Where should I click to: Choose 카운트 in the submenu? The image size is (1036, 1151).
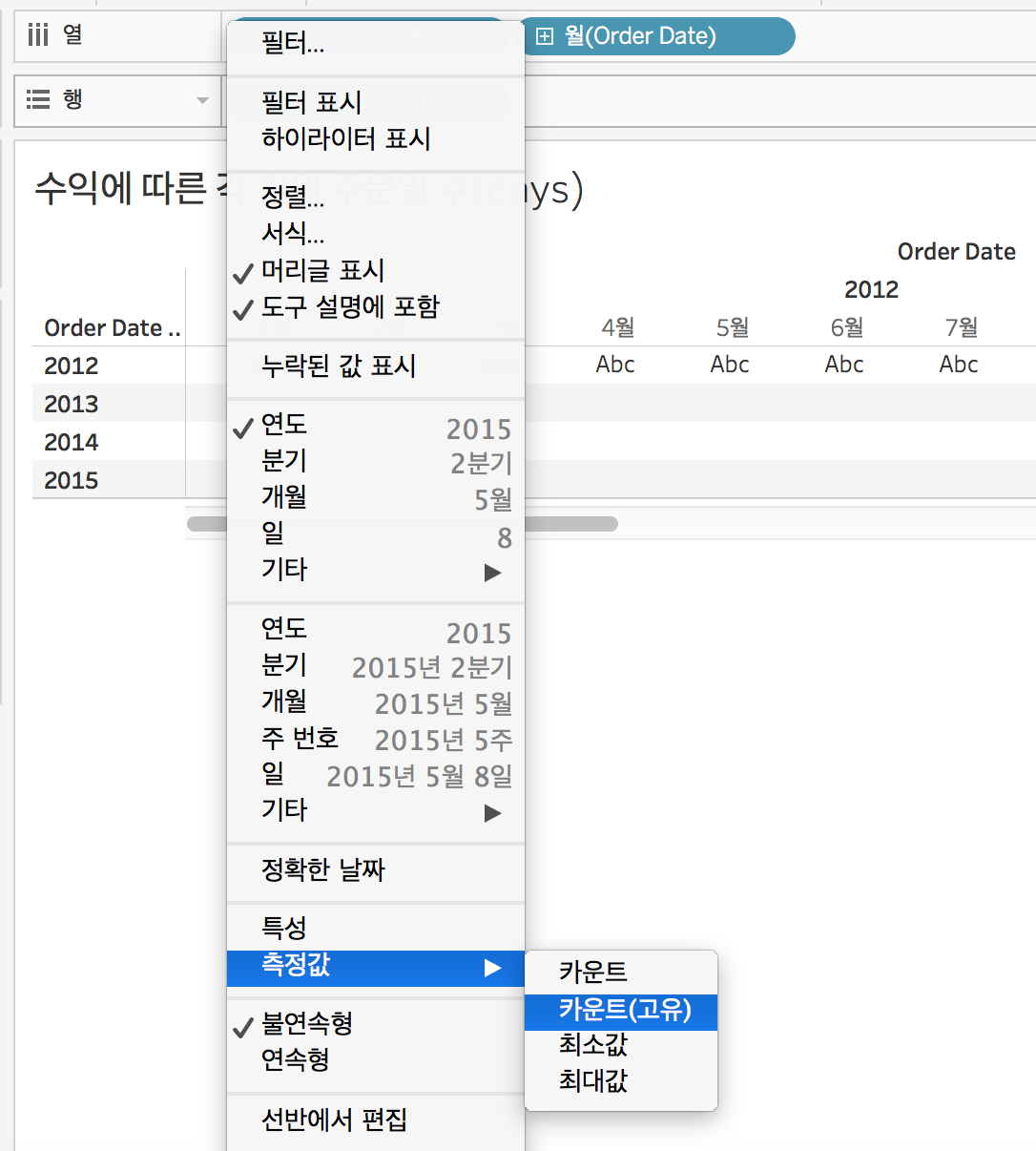[621, 973]
